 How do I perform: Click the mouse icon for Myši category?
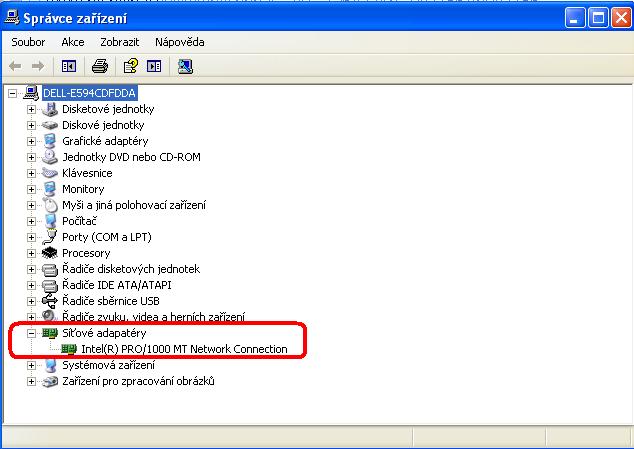click(x=50, y=205)
